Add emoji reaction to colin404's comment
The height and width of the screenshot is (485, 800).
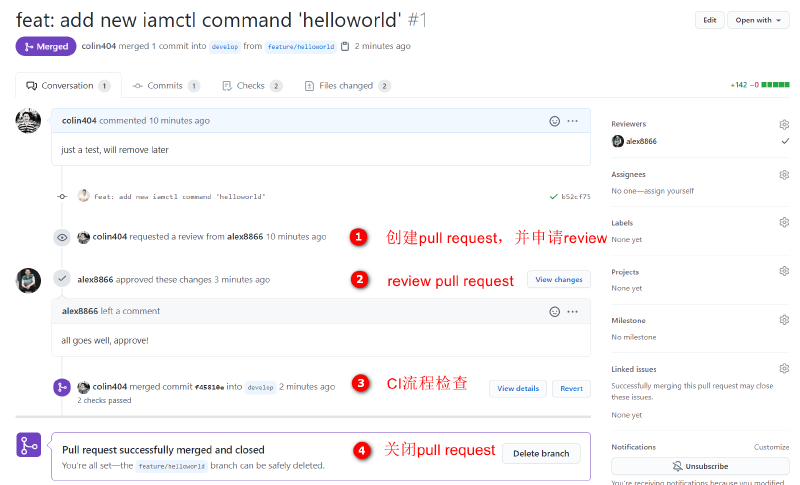(554, 121)
